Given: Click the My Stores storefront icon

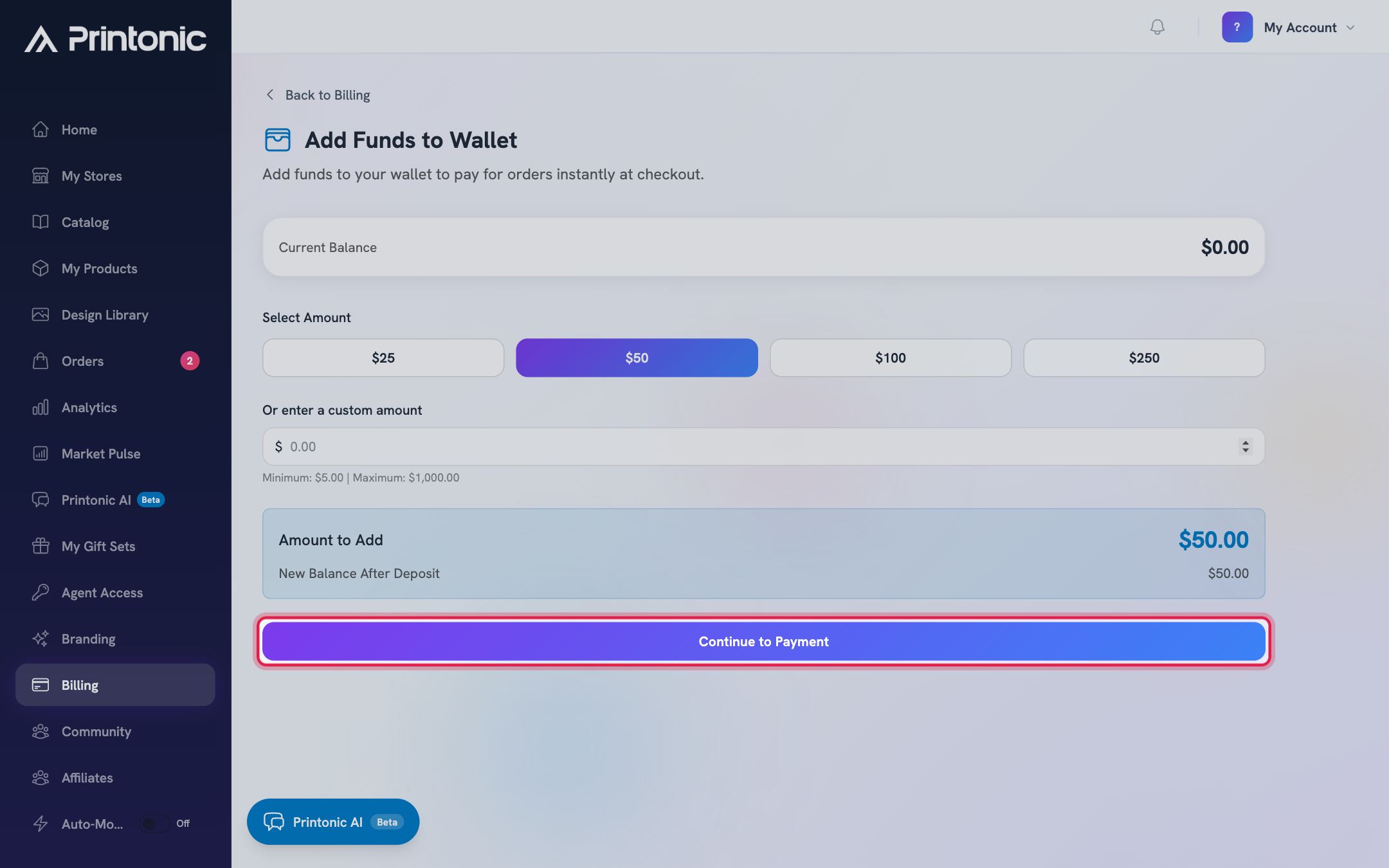Looking at the screenshot, I should tap(41, 176).
